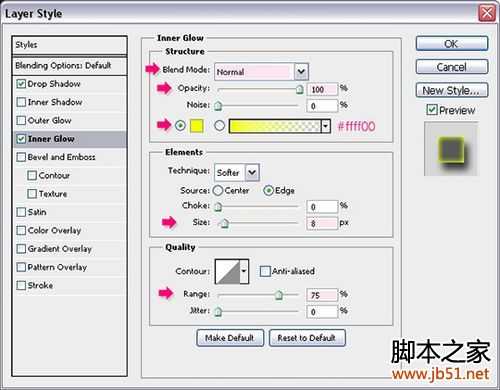Enable the Color Overlay checkbox
Screen dimensions: 500x390
tap(21, 230)
